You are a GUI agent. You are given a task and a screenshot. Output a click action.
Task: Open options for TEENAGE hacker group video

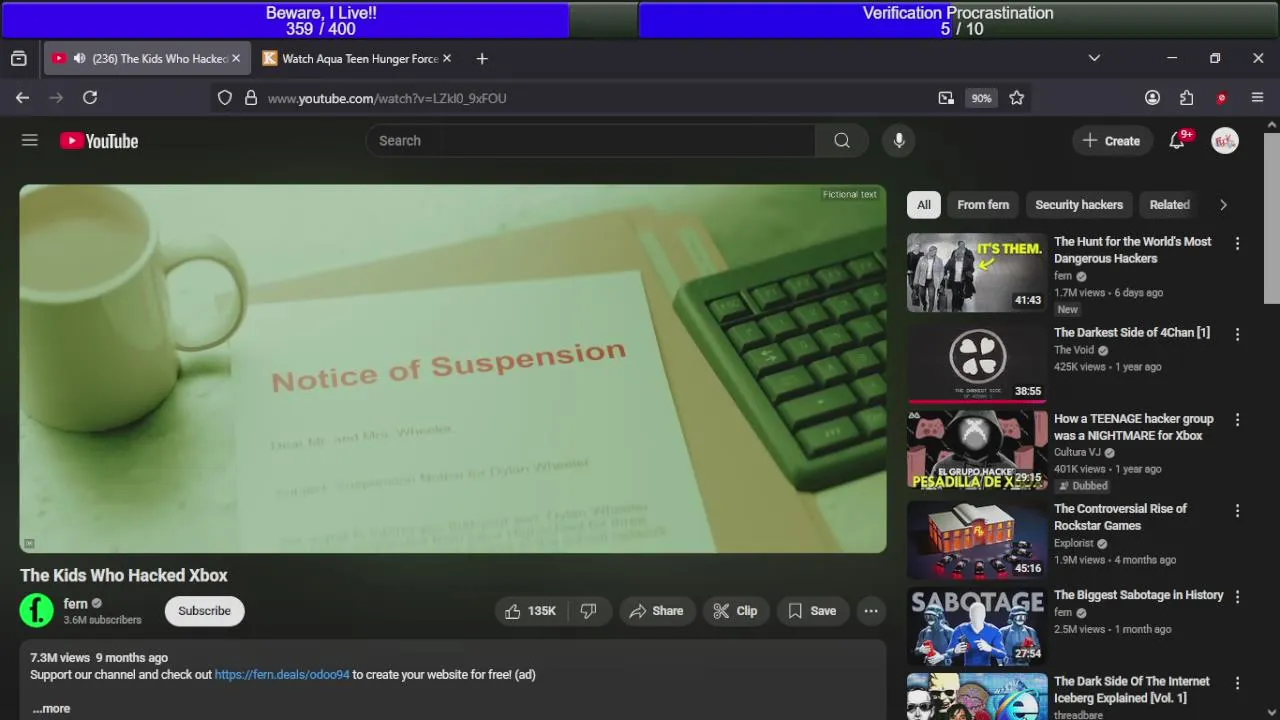(x=1237, y=421)
